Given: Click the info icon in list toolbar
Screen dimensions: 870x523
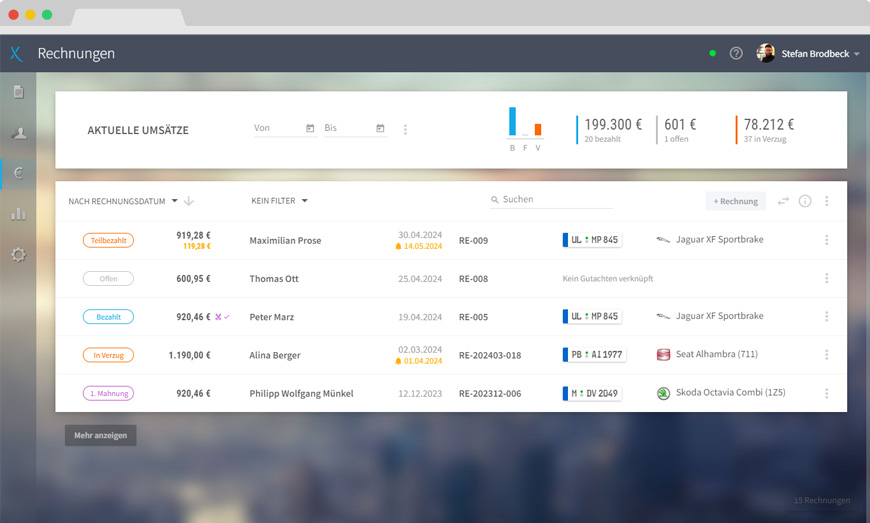Looking at the screenshot, I should [x=805, y=201].
